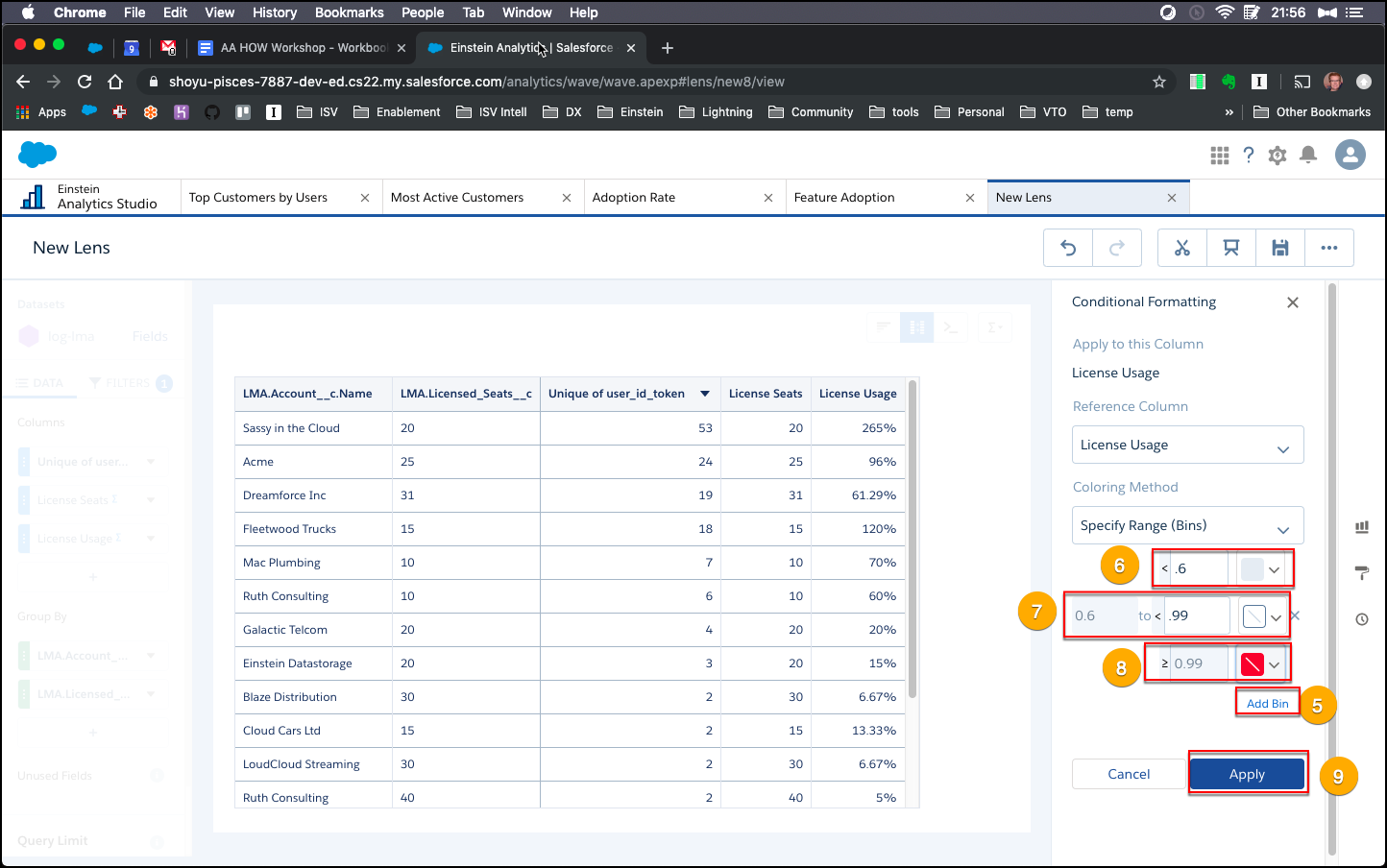The width and height of the screenshot is (1387, 868).
Task: Click the table's vertical scrollbar
Action: 912,538
